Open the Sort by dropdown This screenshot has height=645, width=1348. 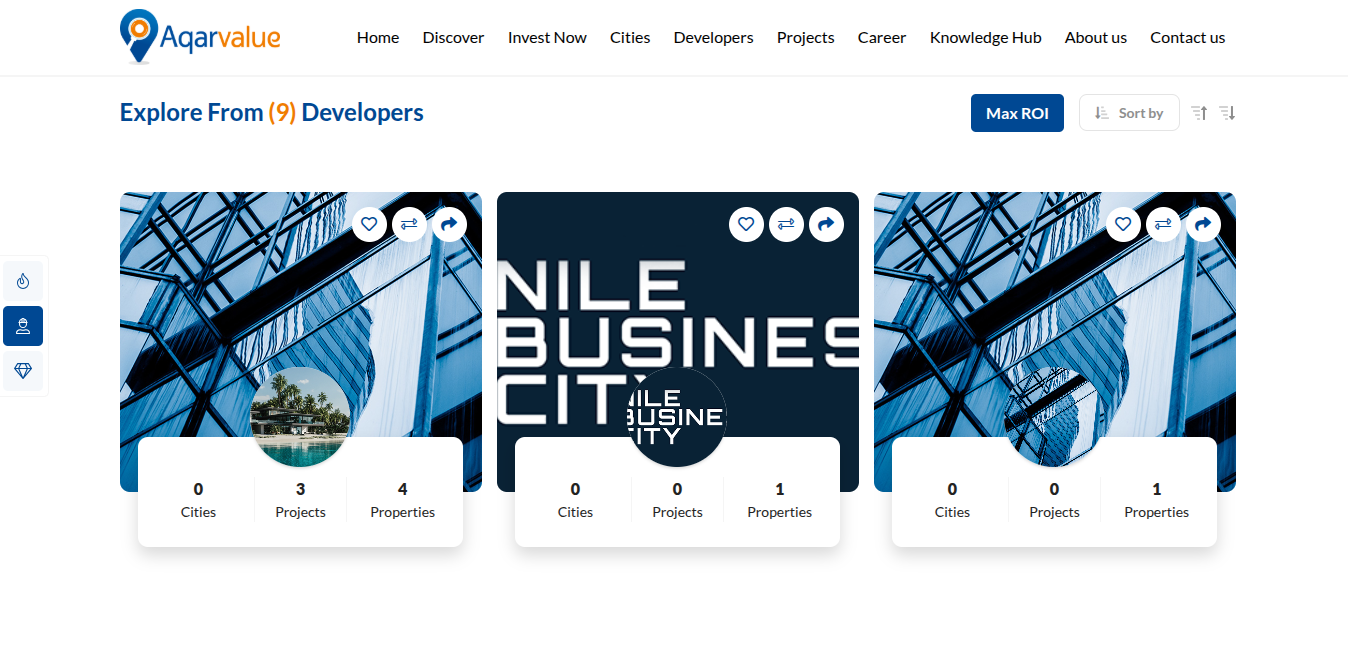(x=1129, y=113)
